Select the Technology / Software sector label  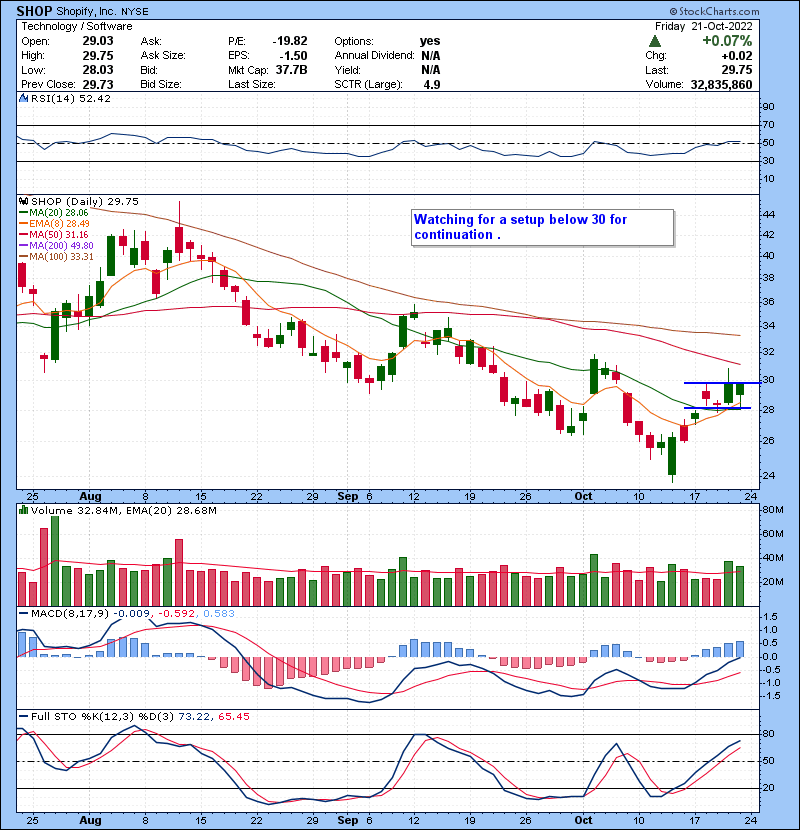pos(77,26)
